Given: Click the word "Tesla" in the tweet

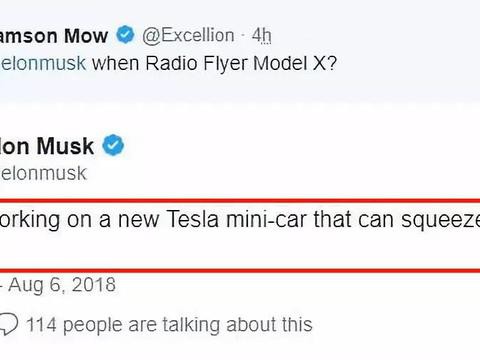Looking at the screenshot, I should [192, 219].
